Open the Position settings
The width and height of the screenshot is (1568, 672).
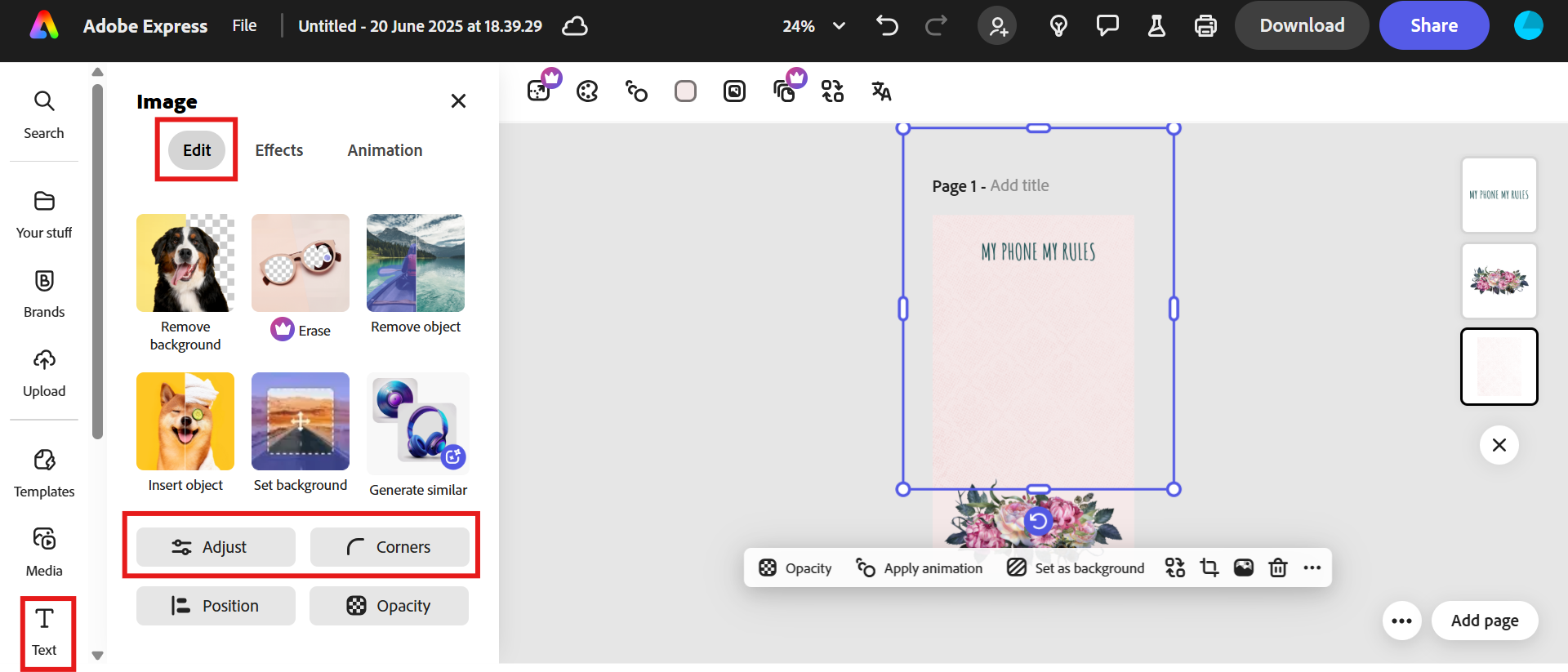(x=216, y=606)
